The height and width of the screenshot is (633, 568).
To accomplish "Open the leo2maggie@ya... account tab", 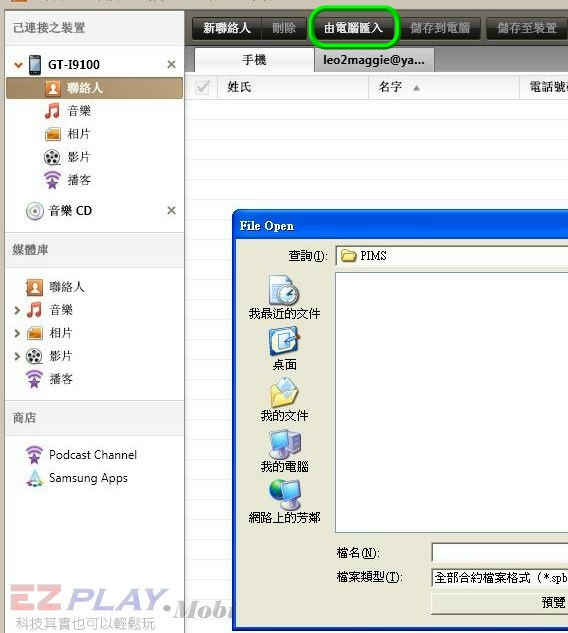I will [x=374, y=60].
